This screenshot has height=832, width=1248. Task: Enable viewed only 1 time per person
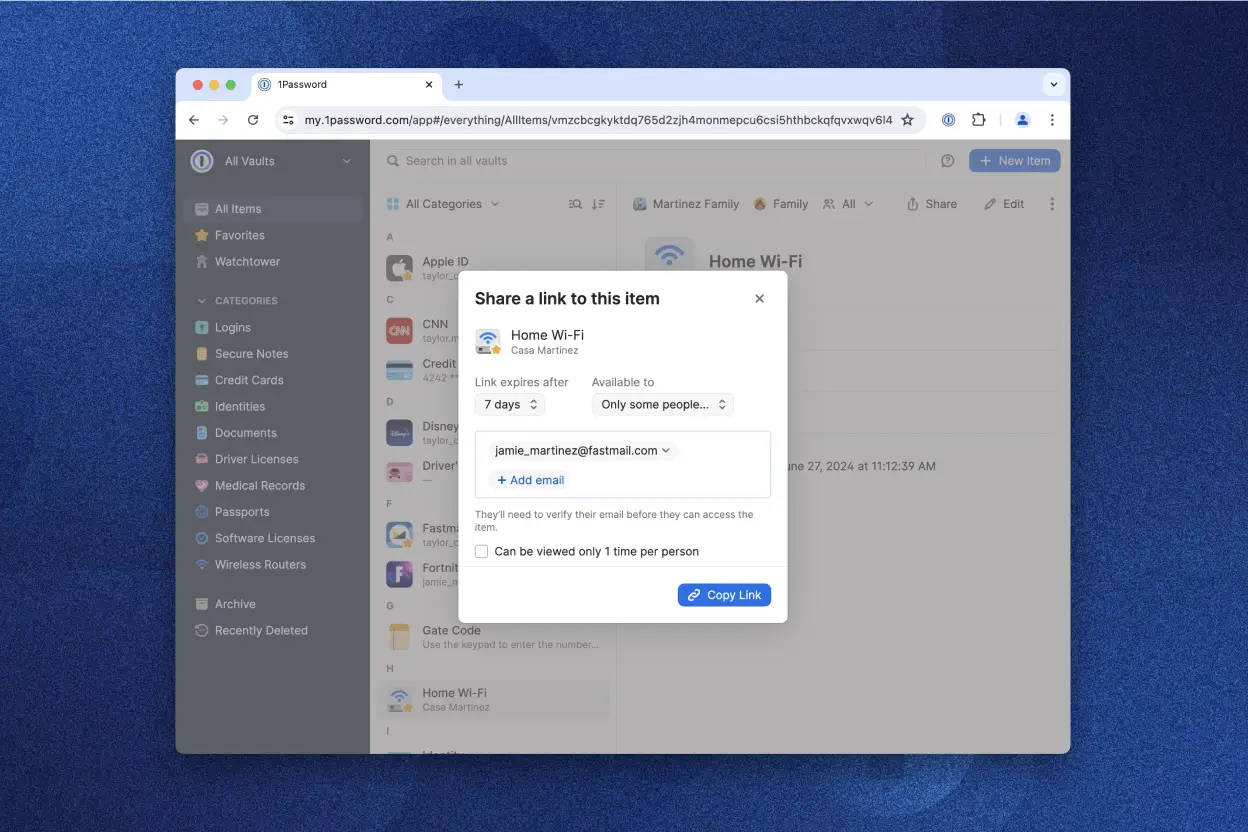click(x=481, y=551)
